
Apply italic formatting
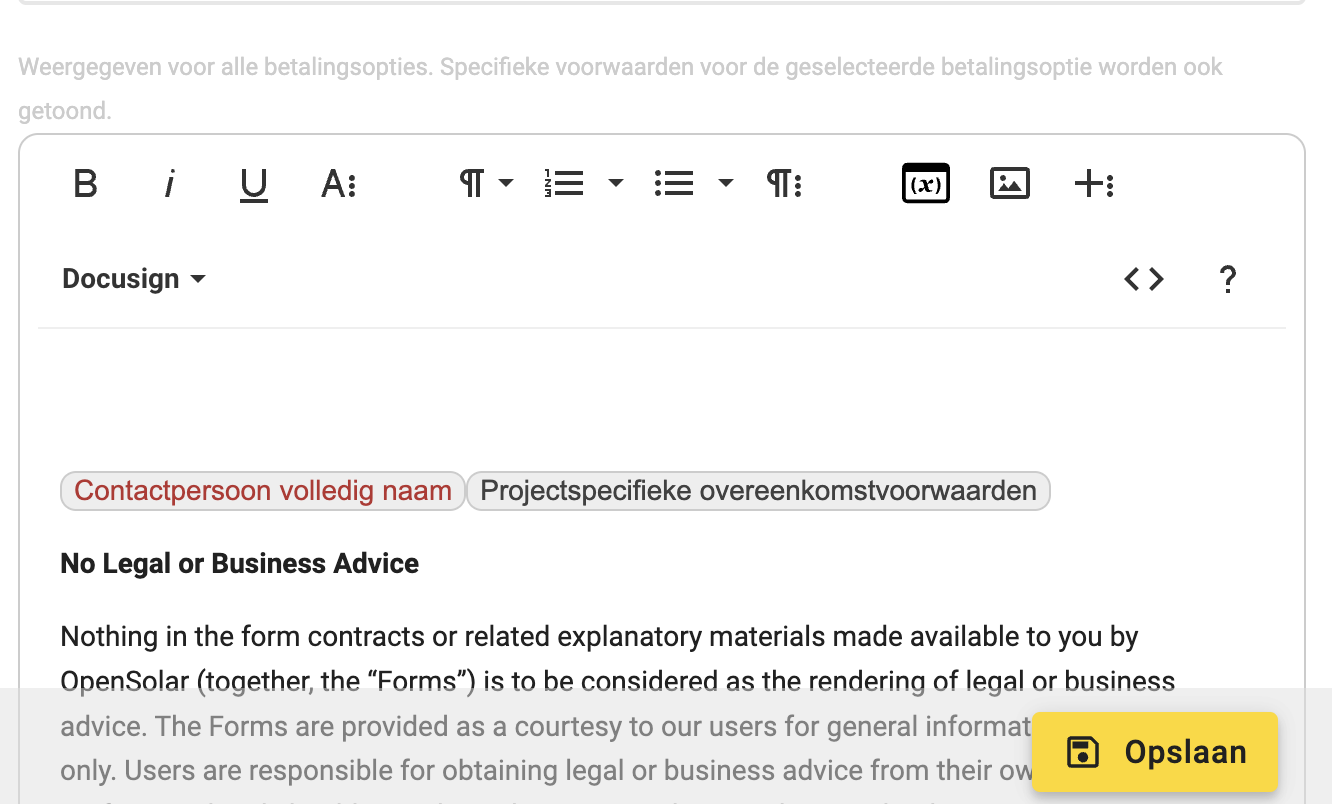170,184
